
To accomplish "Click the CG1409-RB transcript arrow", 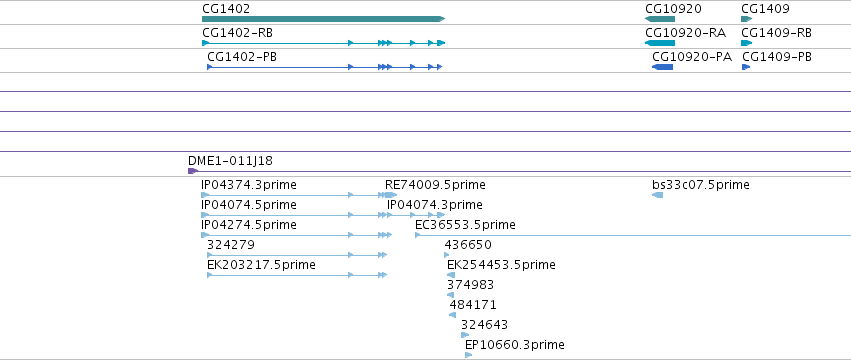I will (x=747, y=43).
